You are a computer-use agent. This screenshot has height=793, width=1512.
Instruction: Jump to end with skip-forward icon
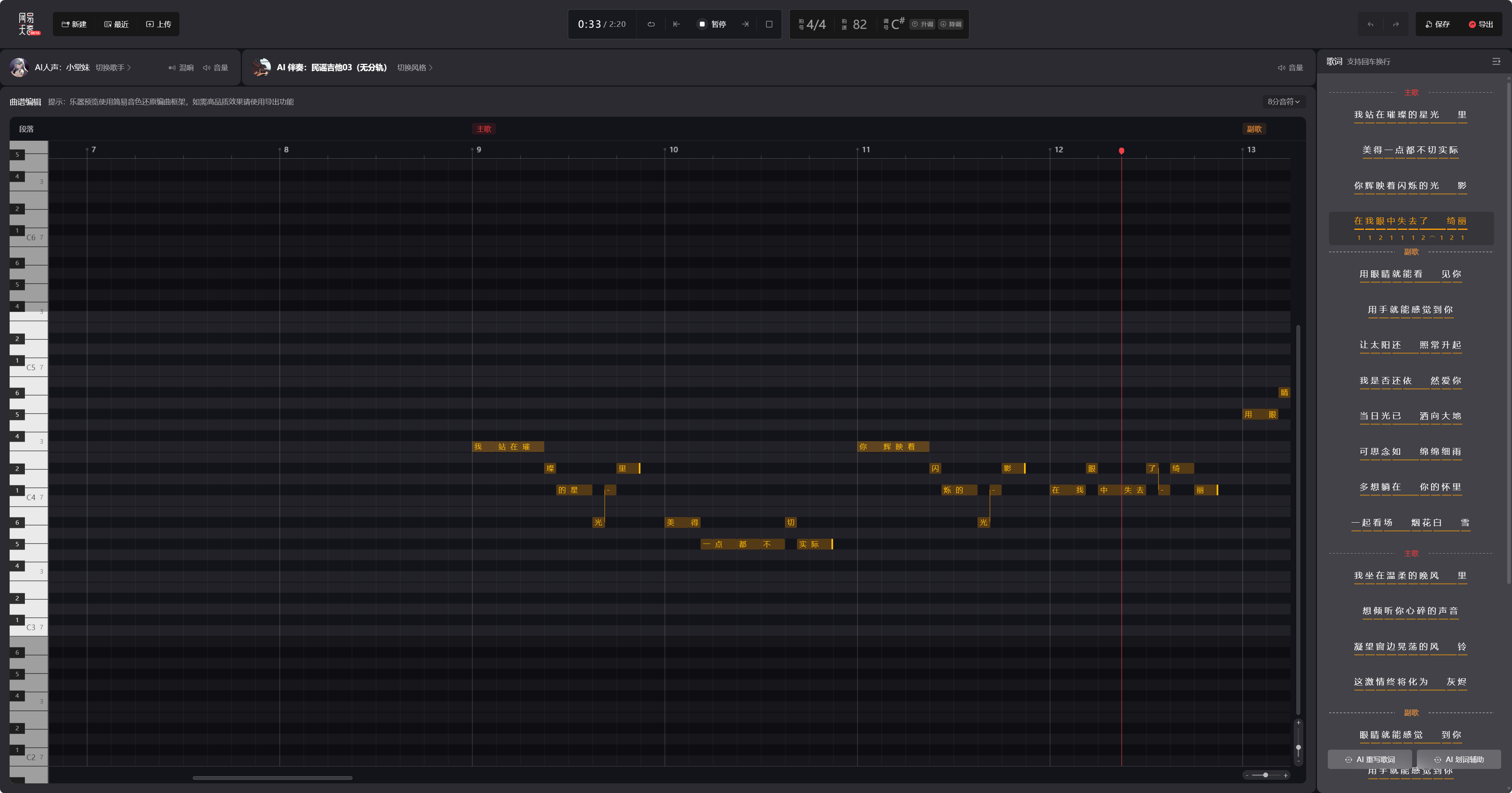coord(745,24)
